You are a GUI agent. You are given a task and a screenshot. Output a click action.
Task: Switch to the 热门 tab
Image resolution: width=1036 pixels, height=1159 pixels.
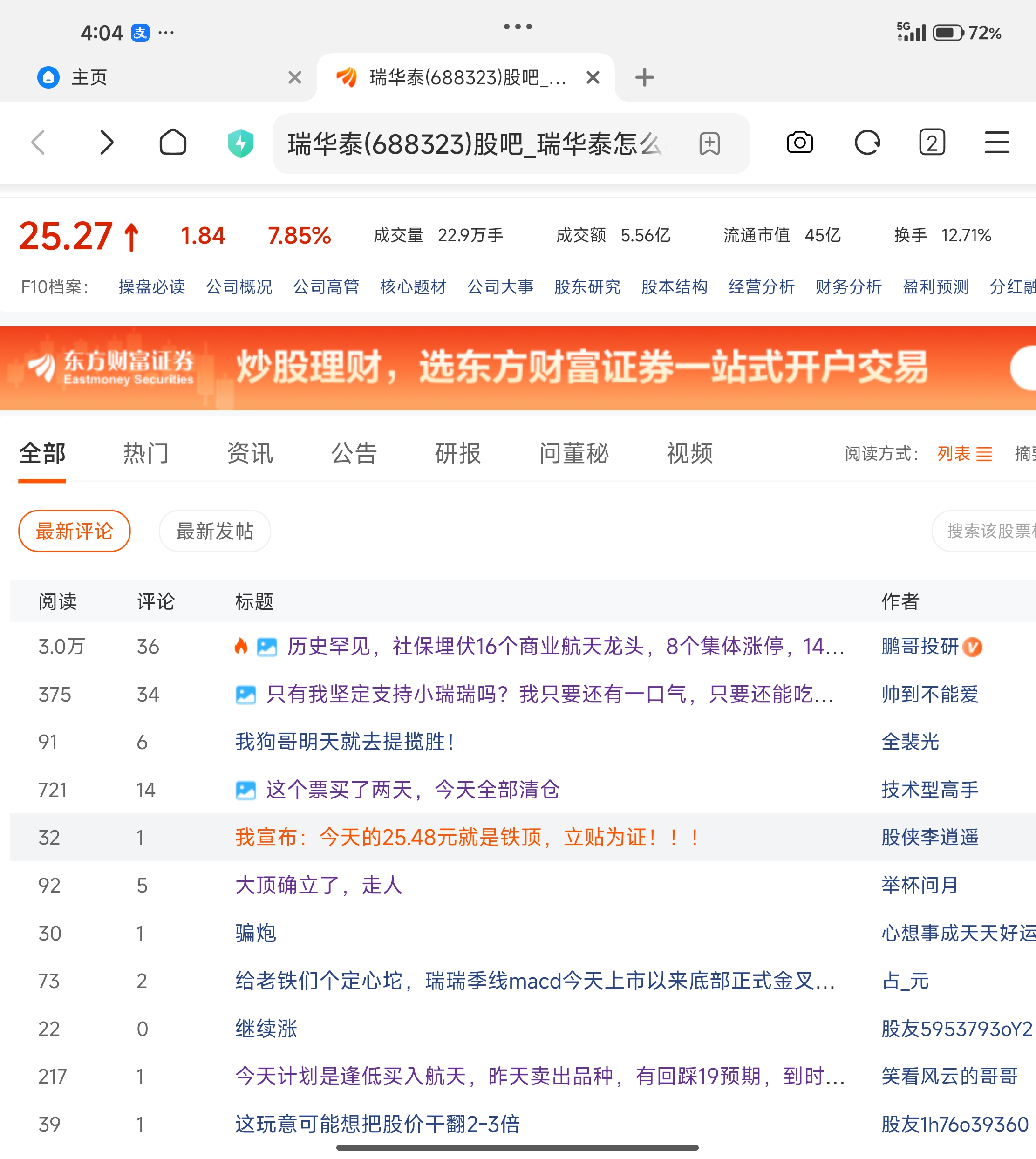(146, 454)
